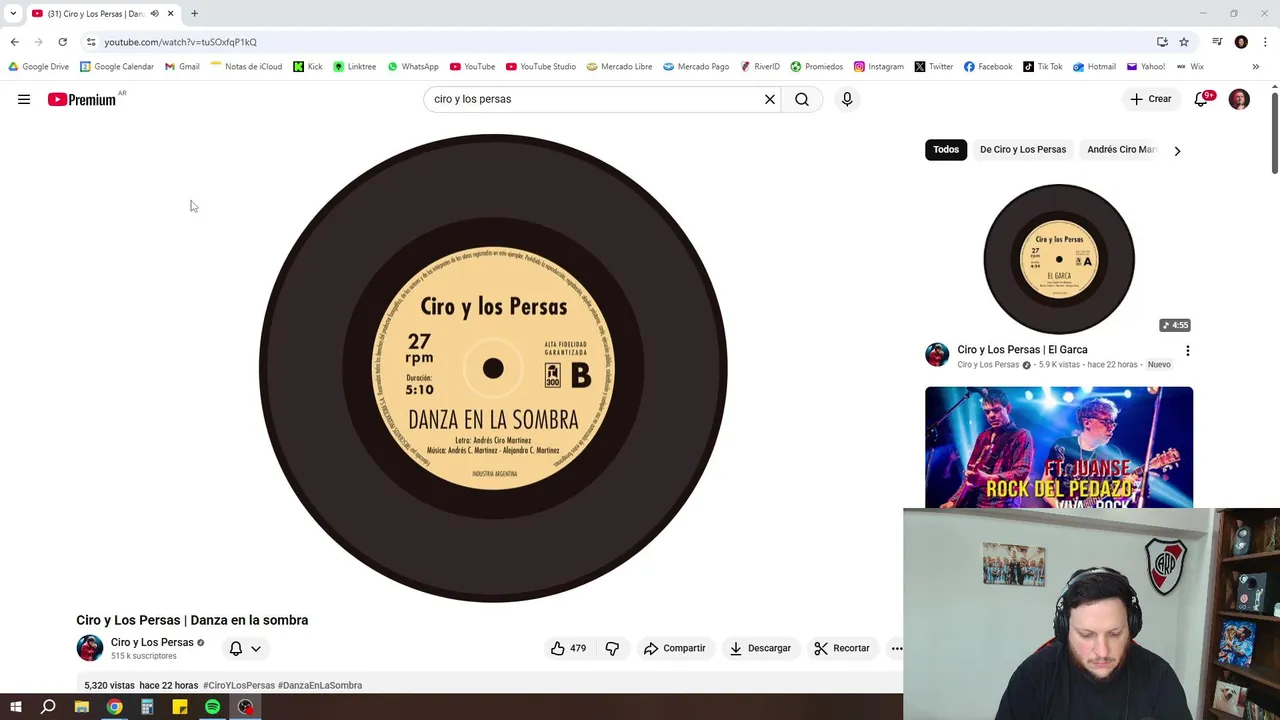Viewport: 1280px width, 720px height.
Task: Visit Ciro y Los Persas channel avatar under video
Action: click(90, 648)
